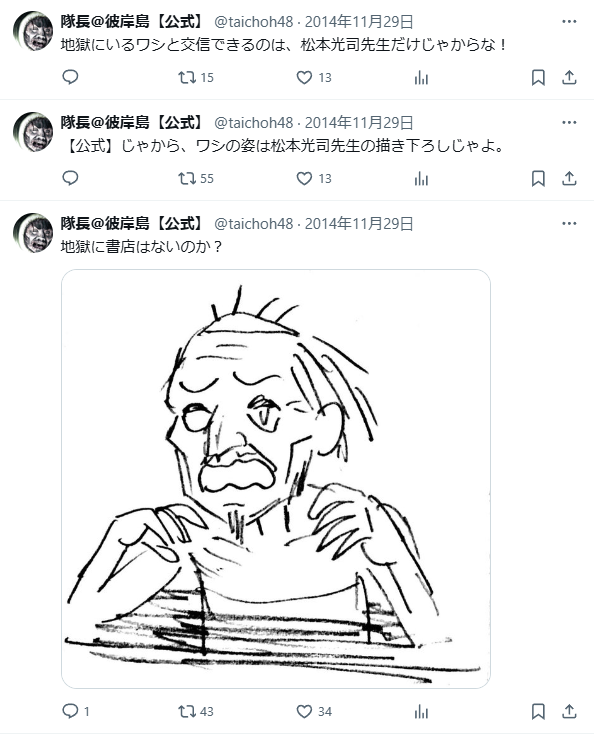Reply to the 【公式】じゃから tweet
Image resolution: width=594 pixels, height=734 pixels.
[70, 178]
